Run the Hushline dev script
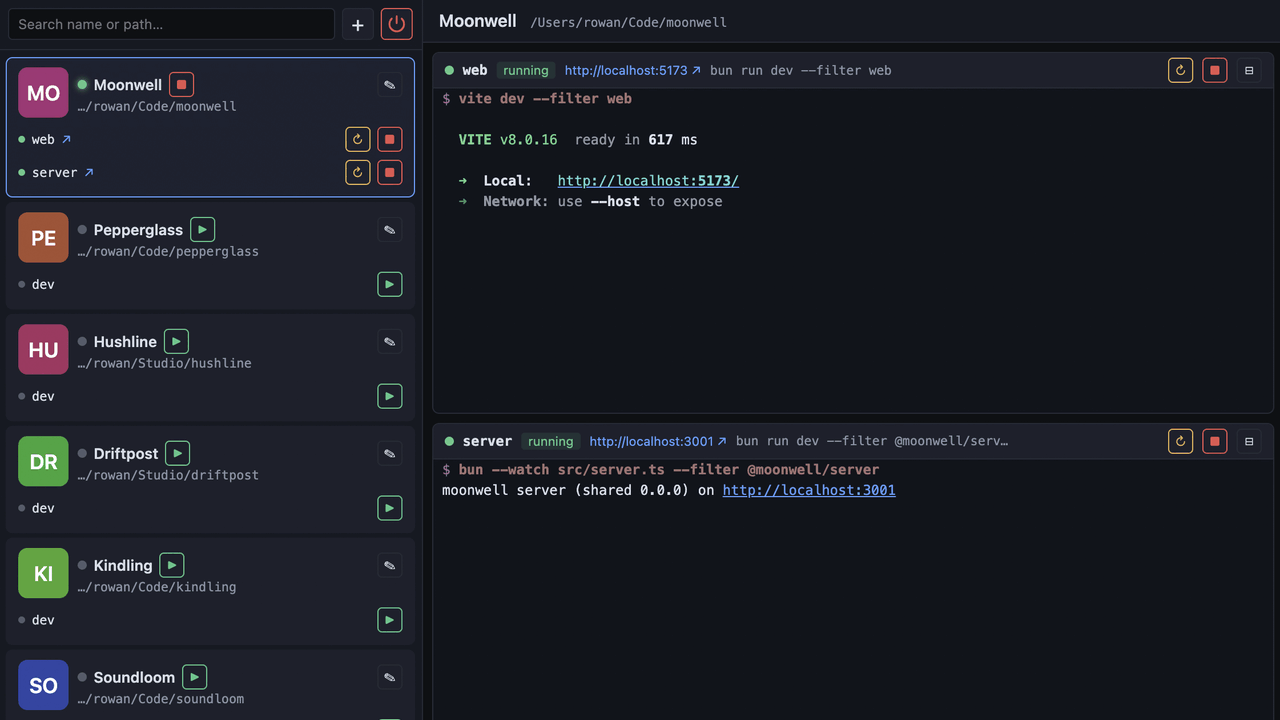This screenshot has height=720, width=1280. 390,396
